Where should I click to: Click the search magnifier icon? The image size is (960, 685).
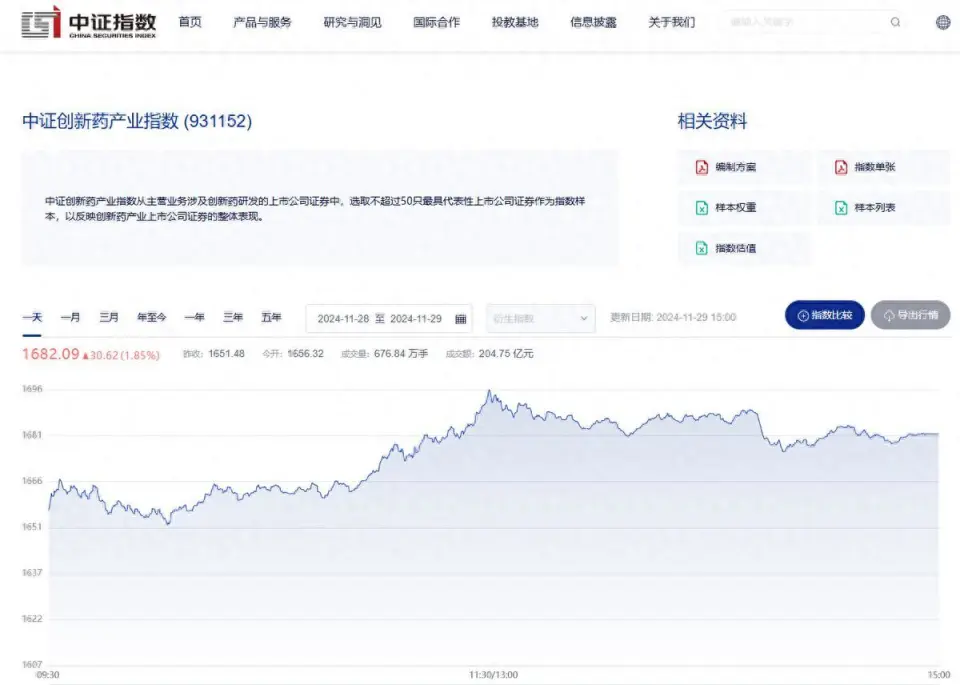pyautogui.click(x=895, y=22)
